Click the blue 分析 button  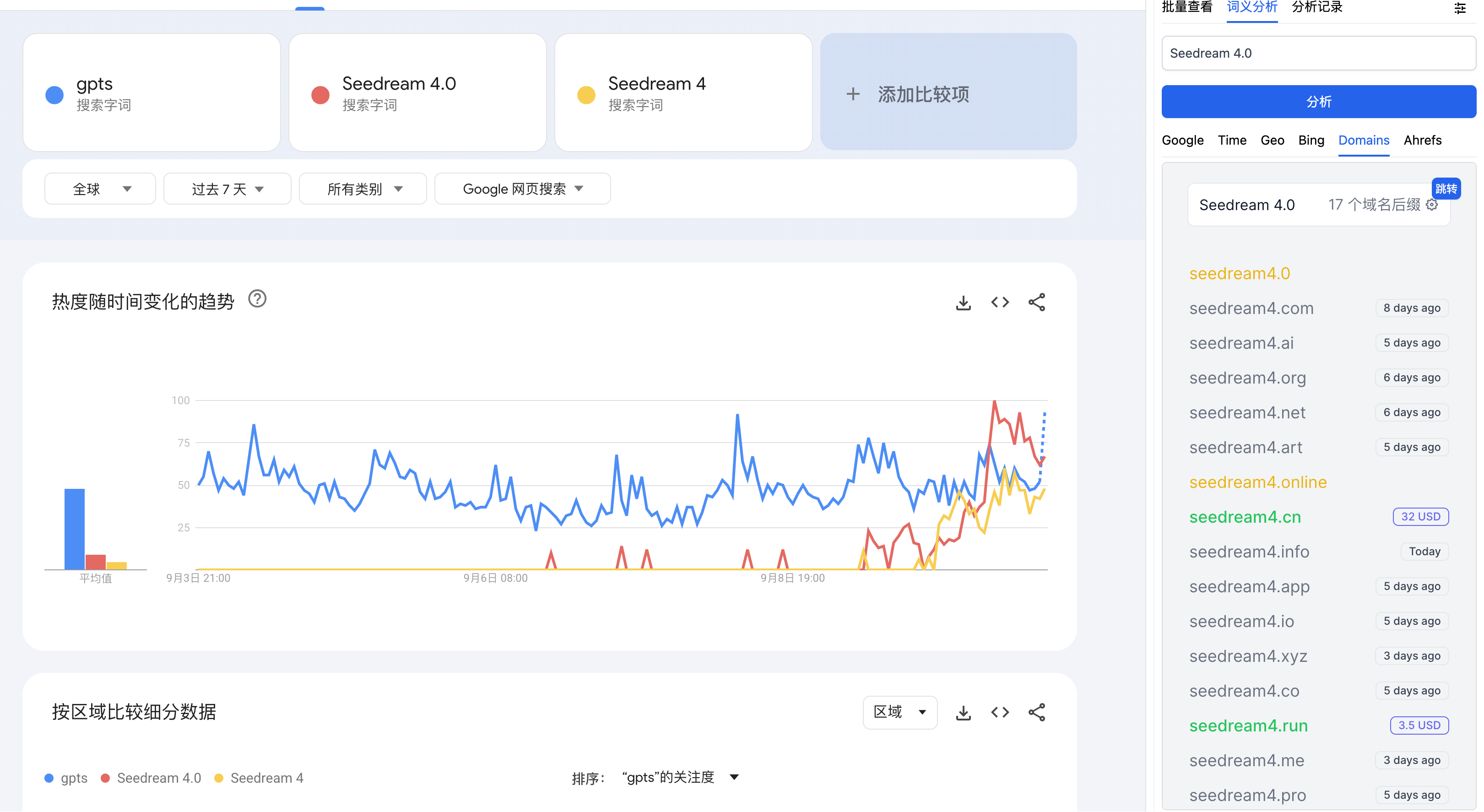point(1319,101)
